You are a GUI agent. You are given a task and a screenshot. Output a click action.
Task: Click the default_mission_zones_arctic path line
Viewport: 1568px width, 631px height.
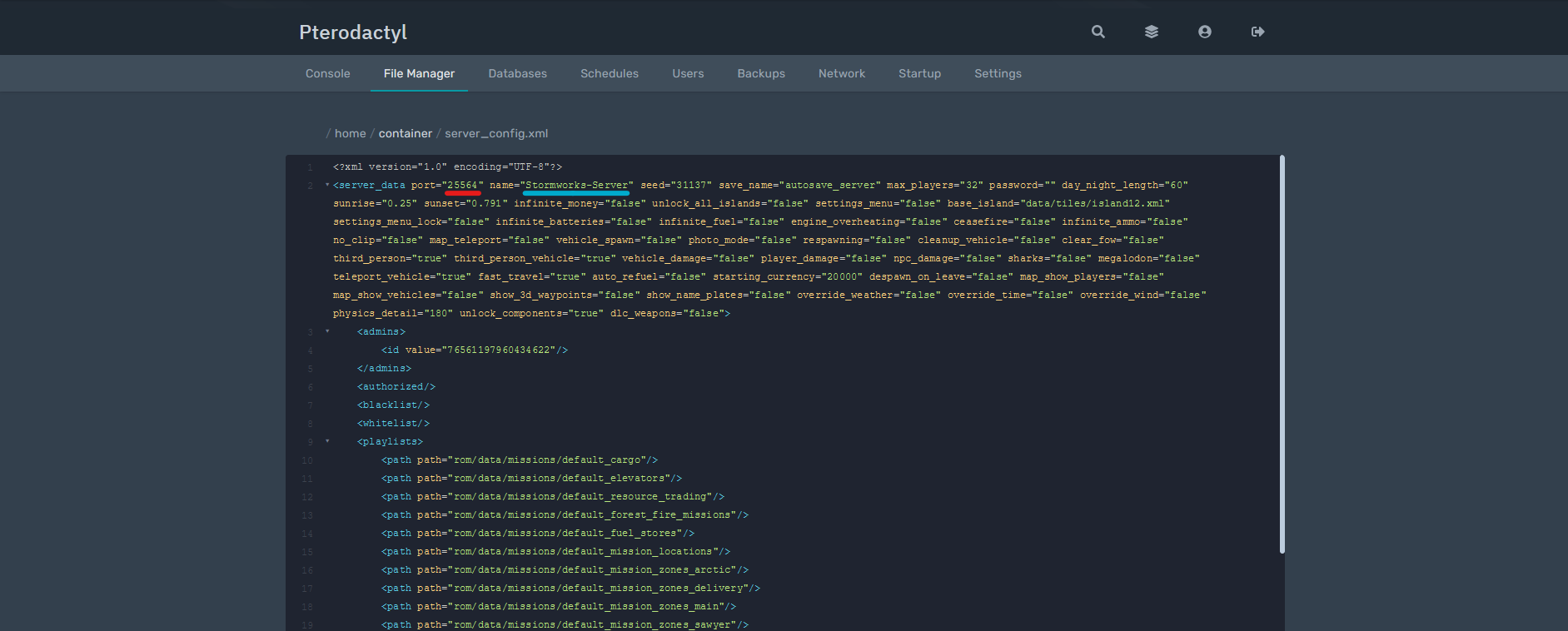tap(565, 569)
